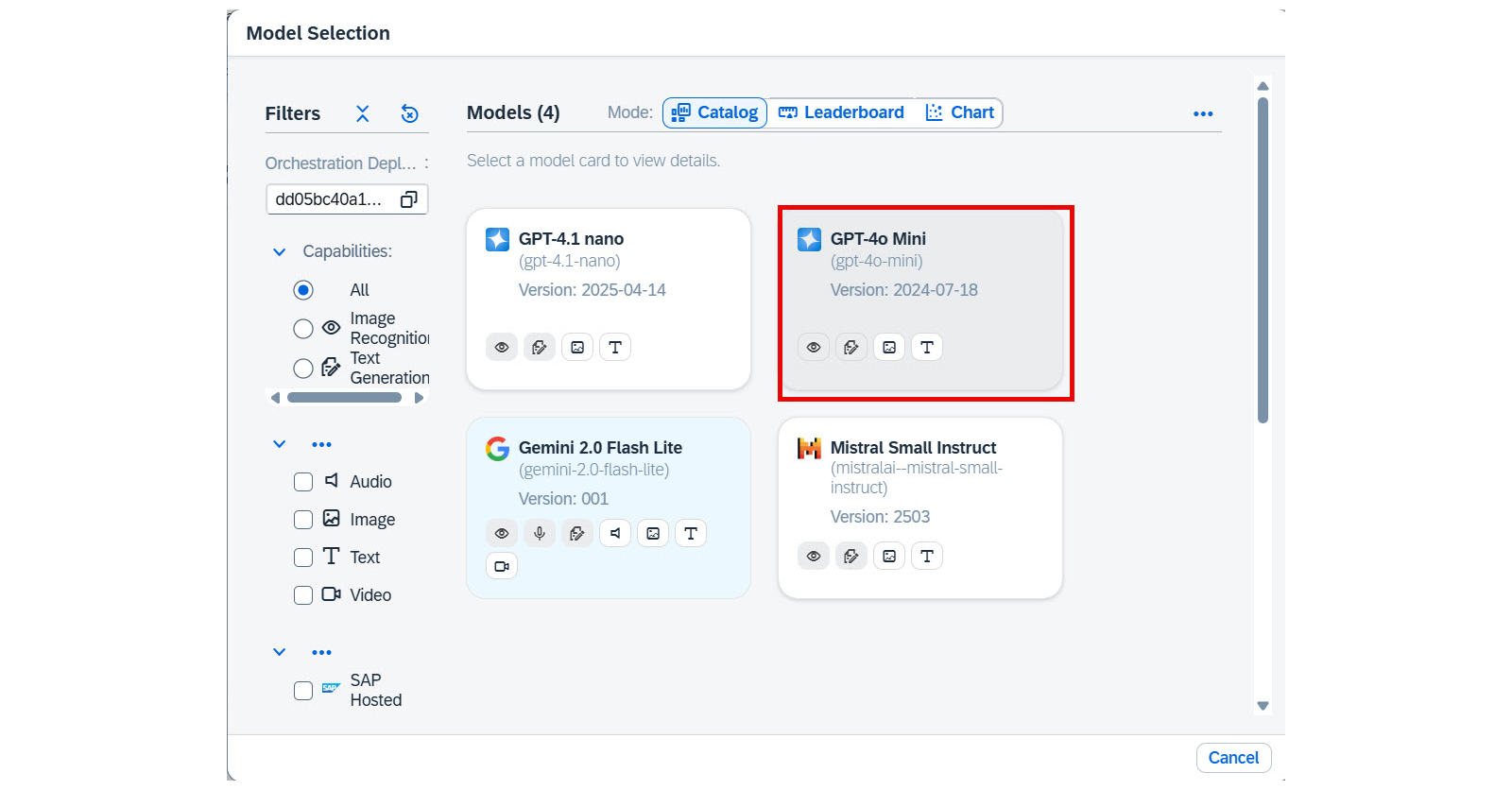Switch to Chart mode

pyautogui.click(x=959, y=112)
